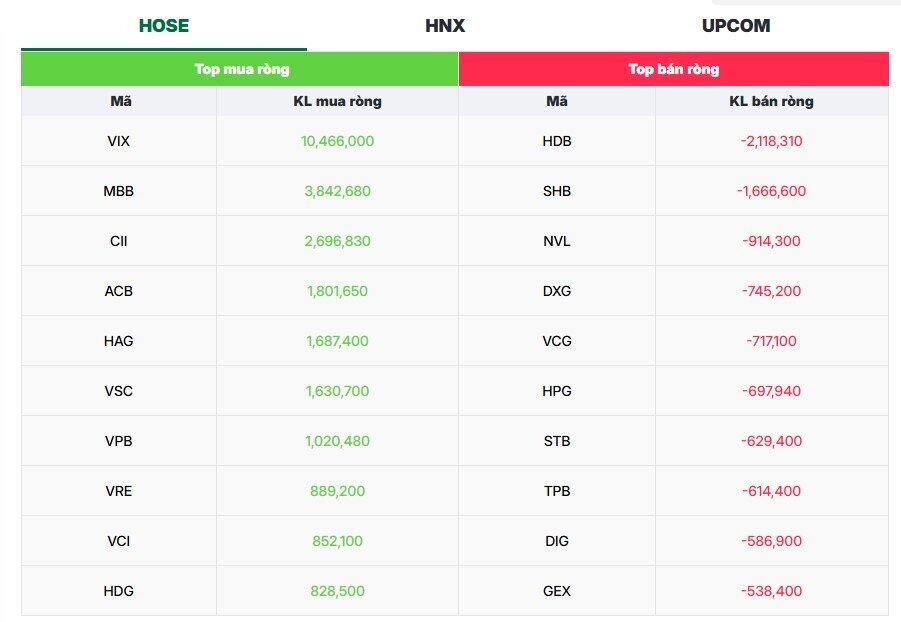Image resolution: width=901 pixels, height=622 pixels.
Task: Select the UPCOM tab
Action: [736, 26]
